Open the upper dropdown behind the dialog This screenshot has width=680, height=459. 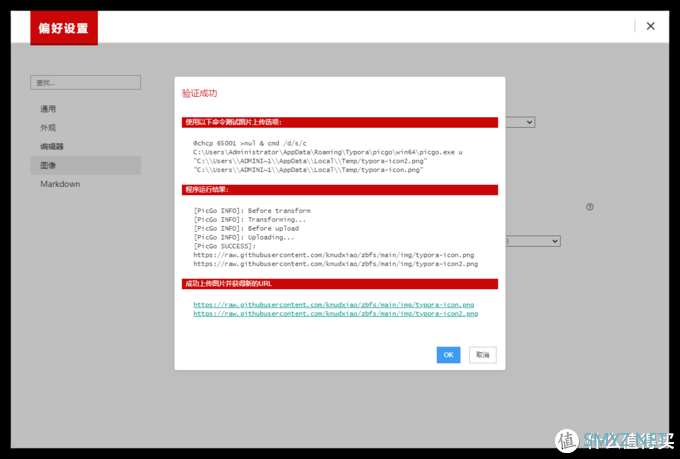[520, 122]
